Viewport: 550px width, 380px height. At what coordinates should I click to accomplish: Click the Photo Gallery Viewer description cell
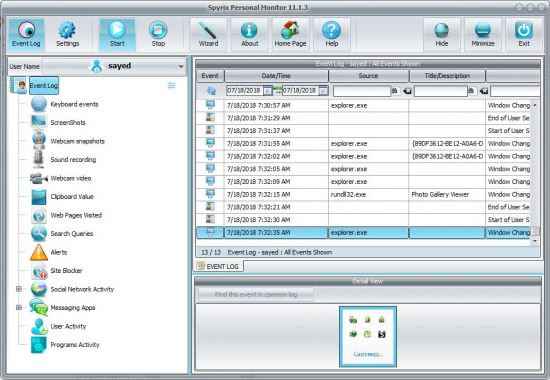[x=447, y=194]
